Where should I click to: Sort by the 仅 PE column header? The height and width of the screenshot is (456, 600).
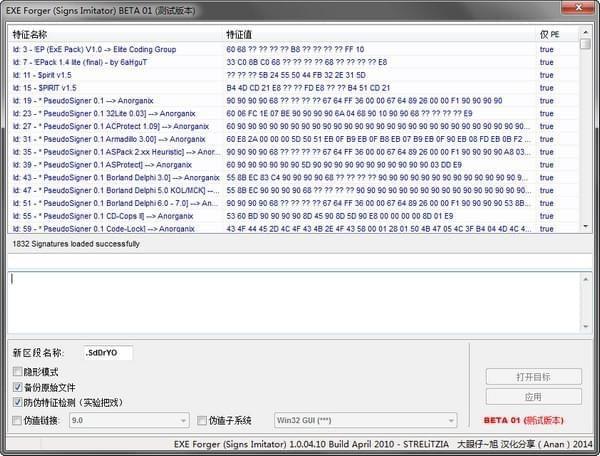click(558, 34)
